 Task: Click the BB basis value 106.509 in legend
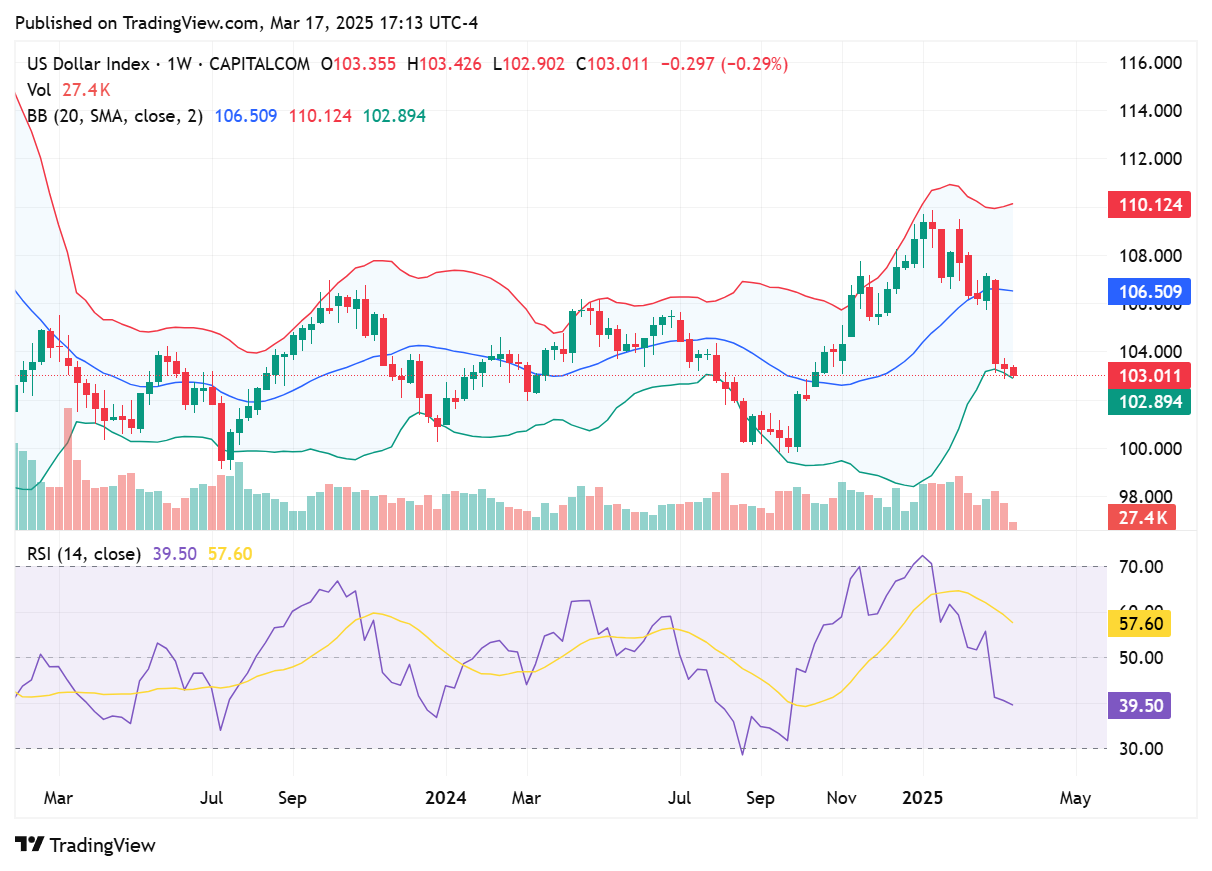[246, 116]
